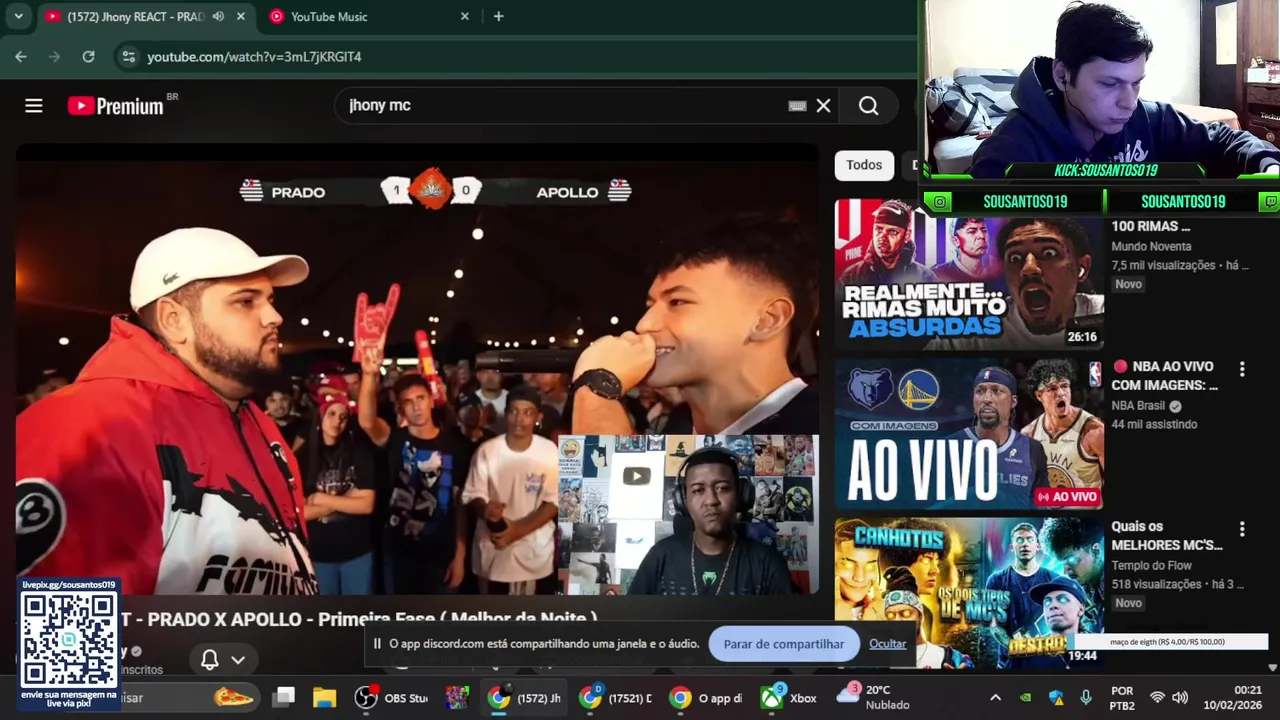Expand notification options chevron beside bell
This screenshot has width=1280, height=720.
[238, 660]
